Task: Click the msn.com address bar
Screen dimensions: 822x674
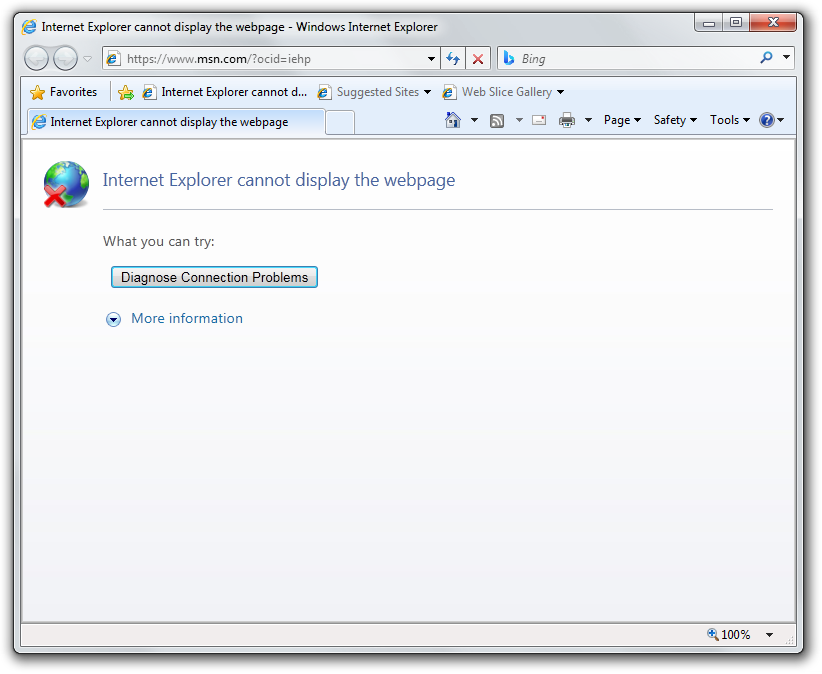Action: [x=273, y=59]
